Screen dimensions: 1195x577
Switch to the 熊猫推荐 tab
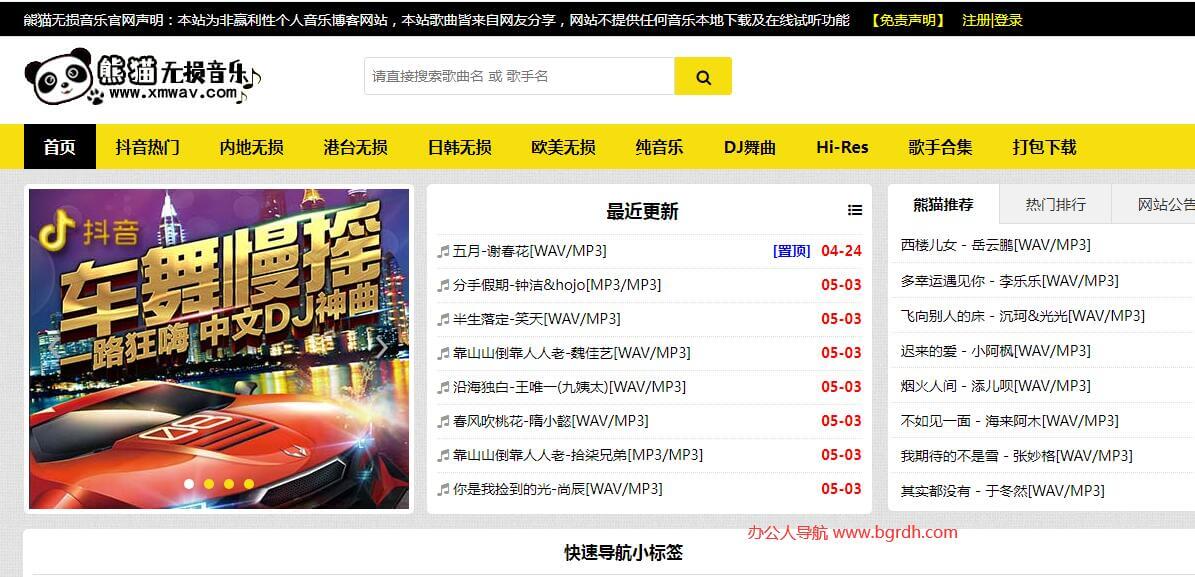(943, 205)
